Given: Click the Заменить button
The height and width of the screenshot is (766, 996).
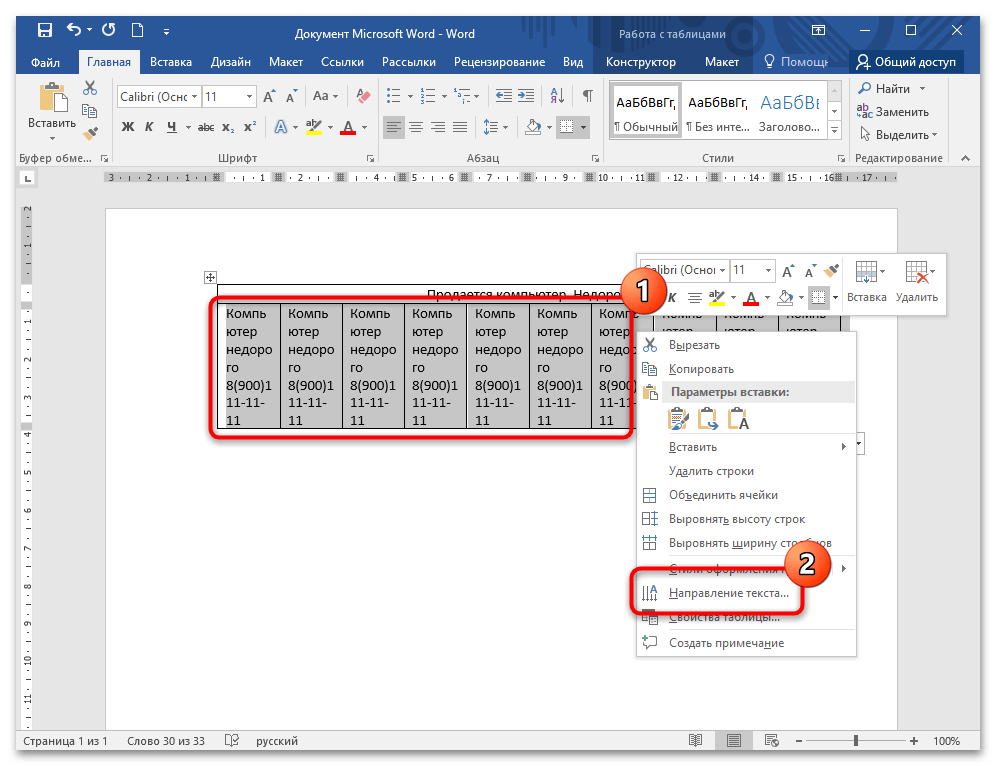Looking at the screenshot, I should point(892,112).
